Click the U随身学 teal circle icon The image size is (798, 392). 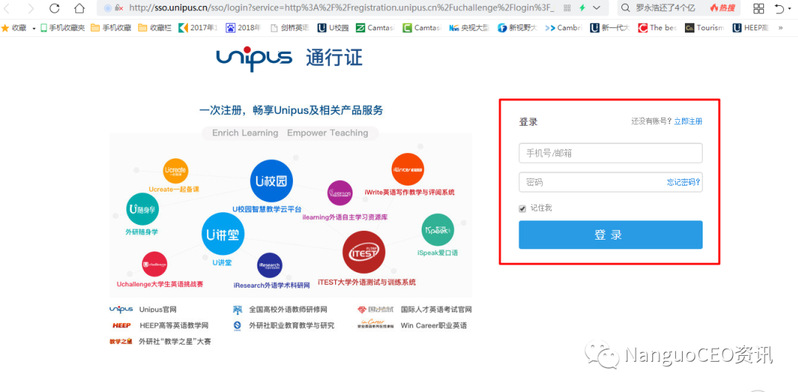tap(142, 209)
